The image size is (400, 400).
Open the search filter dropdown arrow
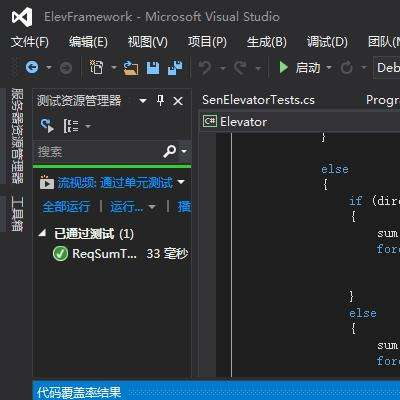[184, 152]
